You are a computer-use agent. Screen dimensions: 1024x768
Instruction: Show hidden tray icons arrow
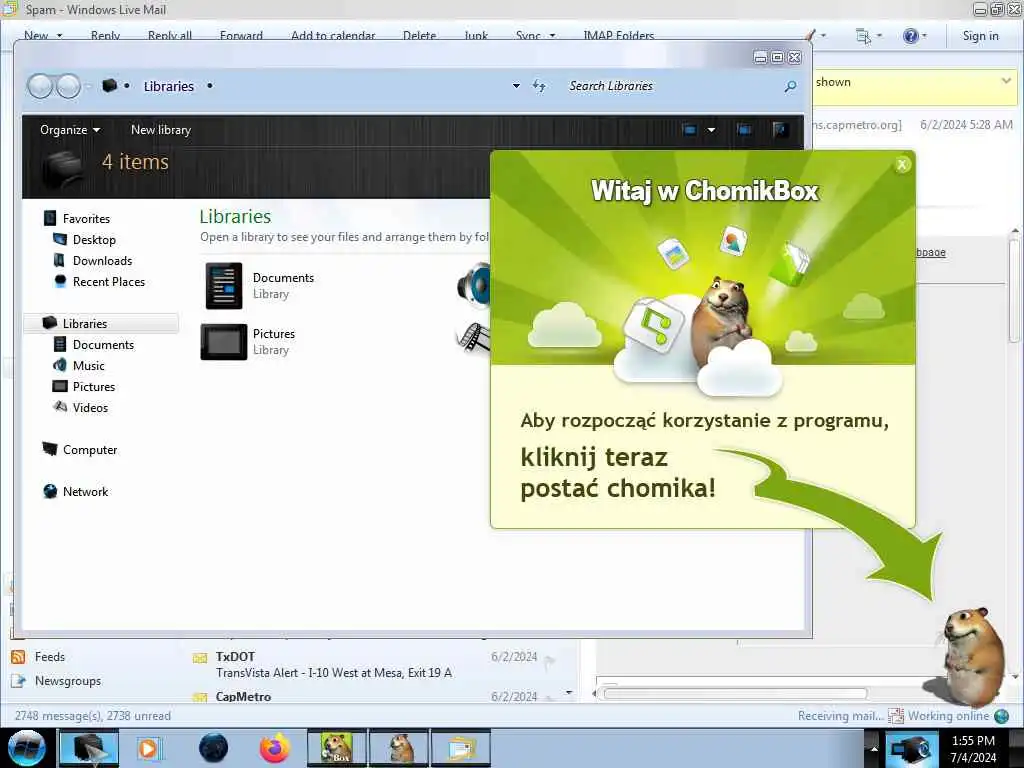coord(873,748)
